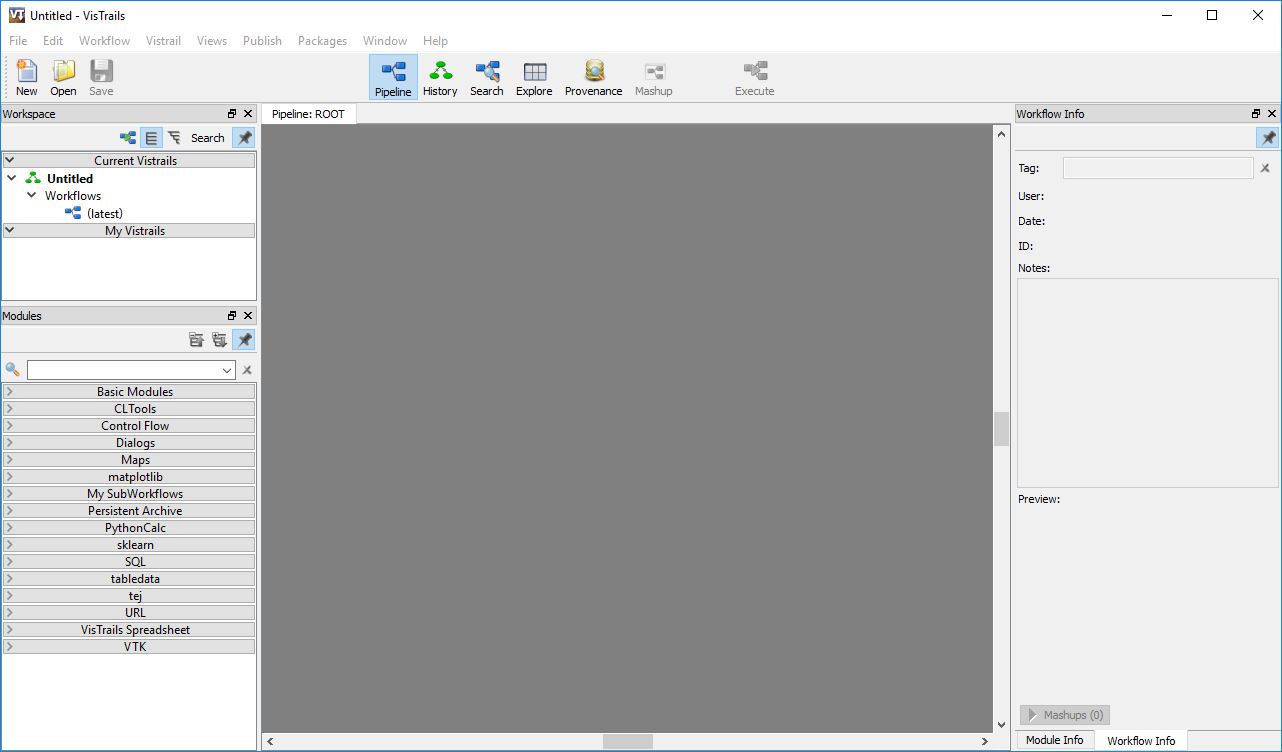Screen dimensions: 1282x752
Task: Switch to the Provenance view
Action: tap(593, 77)
